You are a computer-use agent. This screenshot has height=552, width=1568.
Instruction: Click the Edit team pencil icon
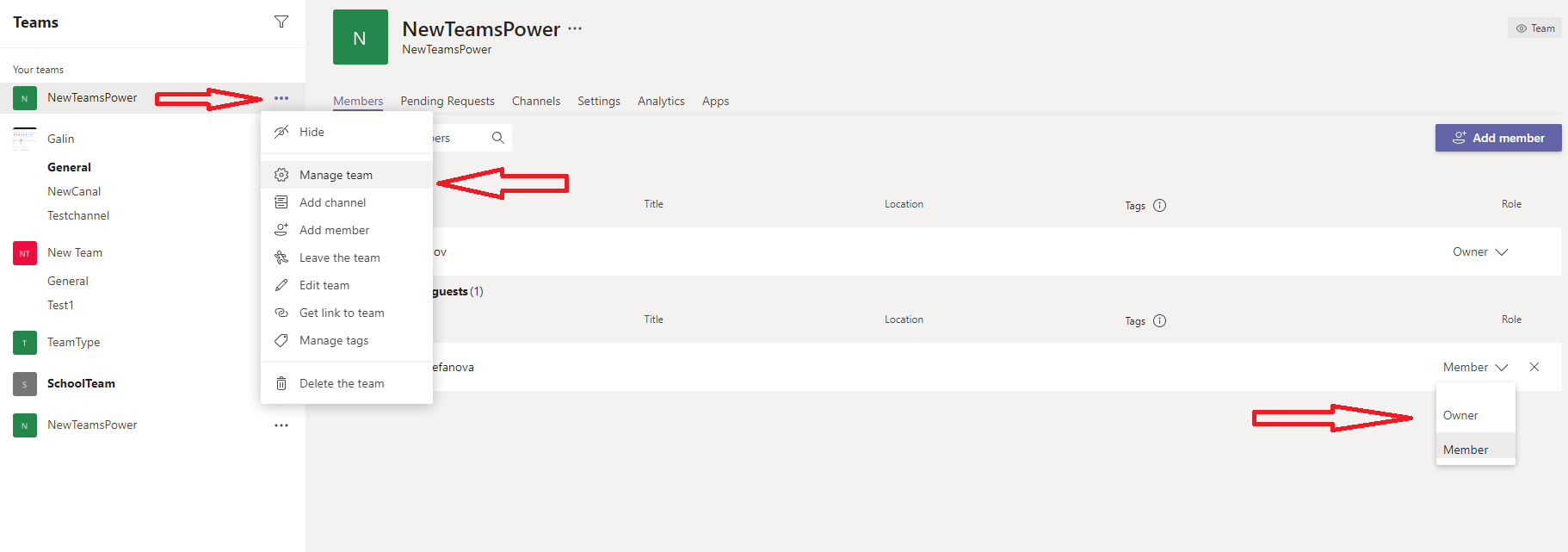(281, 285)
